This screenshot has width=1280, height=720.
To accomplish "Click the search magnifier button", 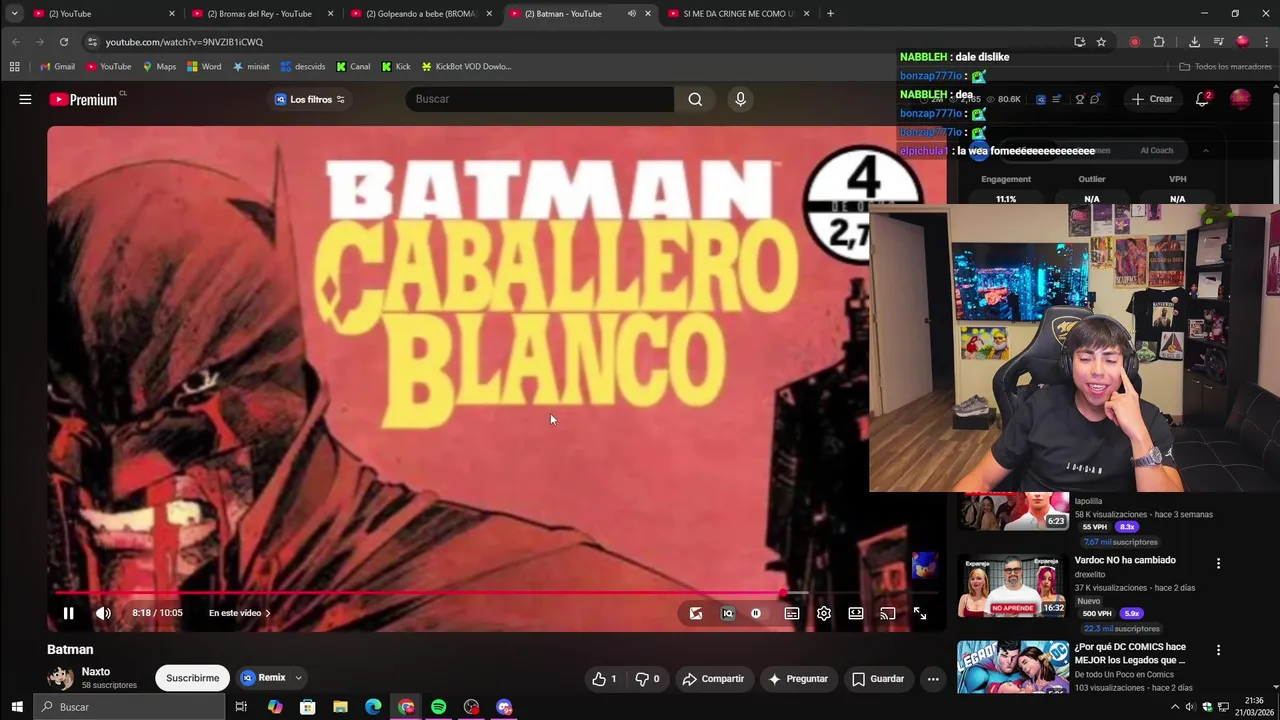I will [695, 99].
